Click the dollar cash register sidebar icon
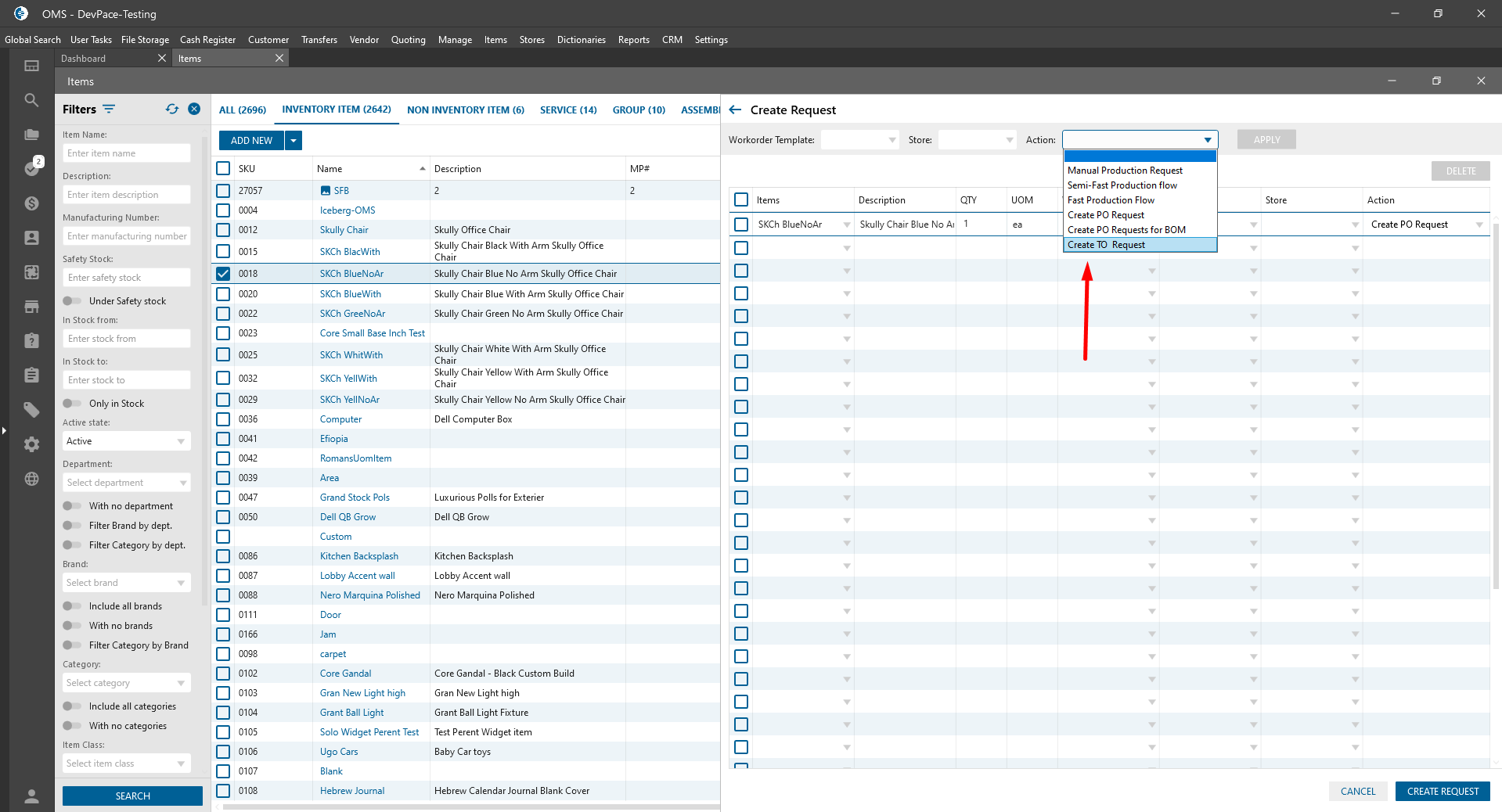The width and height of the screenshot is (1502, 812). pos(31,203)
